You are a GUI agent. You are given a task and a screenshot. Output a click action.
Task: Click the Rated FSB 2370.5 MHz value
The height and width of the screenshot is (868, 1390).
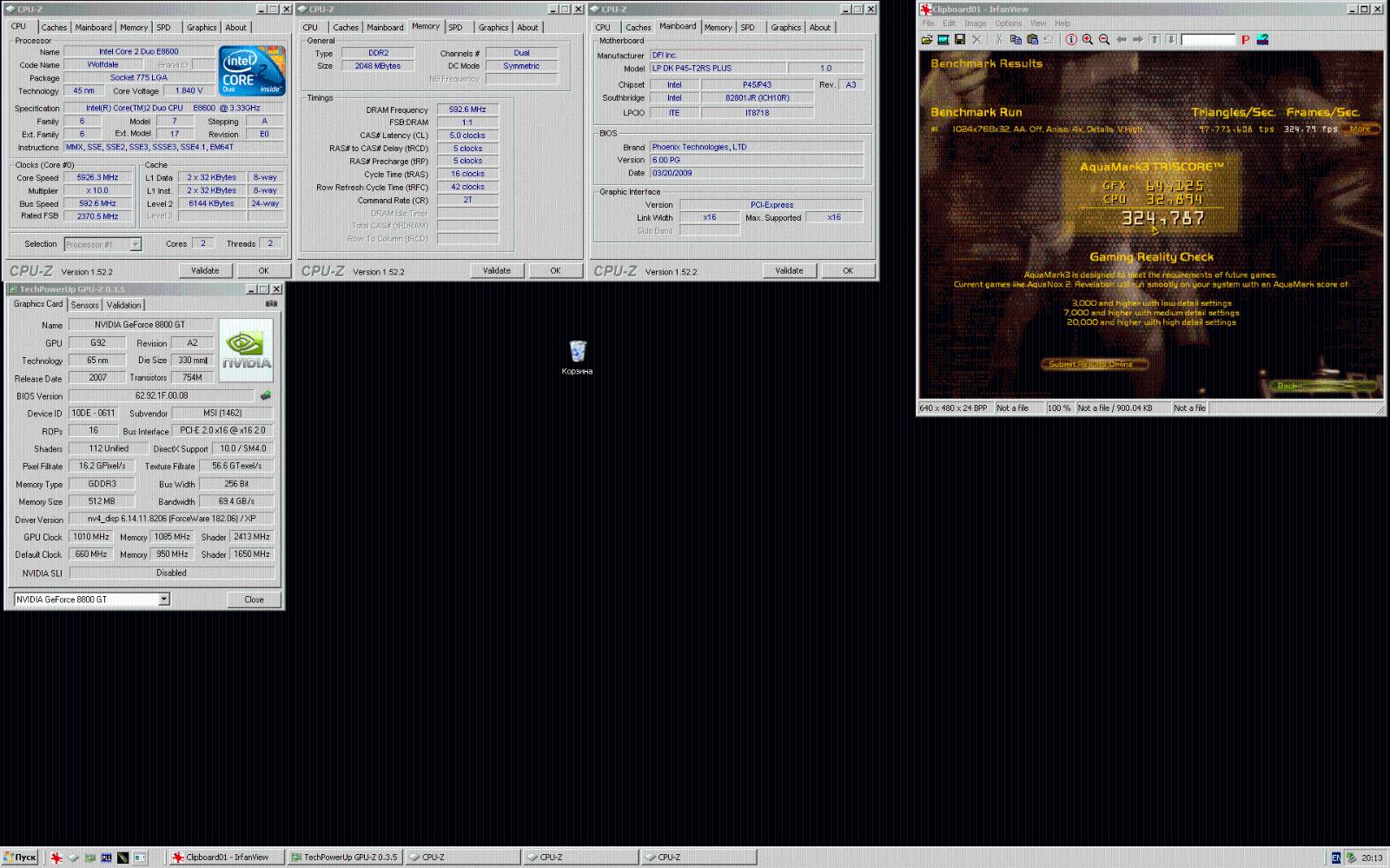97,216
